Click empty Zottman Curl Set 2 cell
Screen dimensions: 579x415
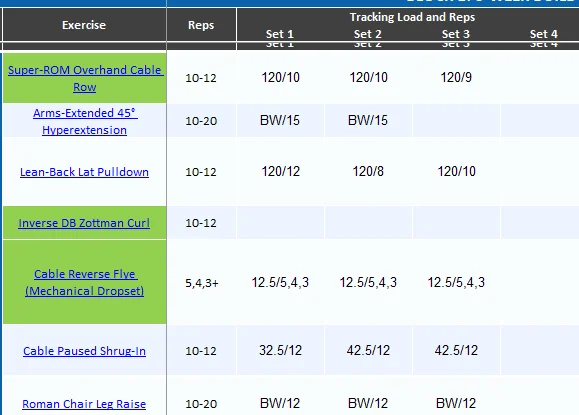369,223
